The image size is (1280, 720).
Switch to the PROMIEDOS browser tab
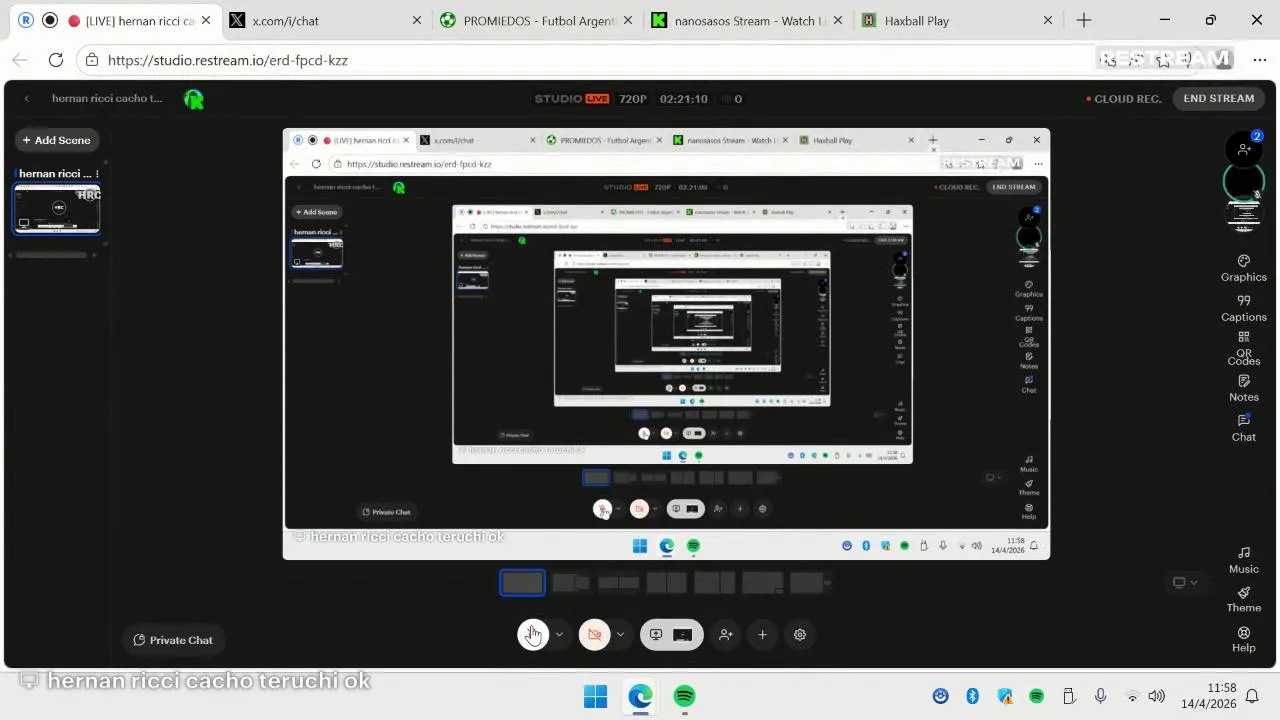coord(534,20)
